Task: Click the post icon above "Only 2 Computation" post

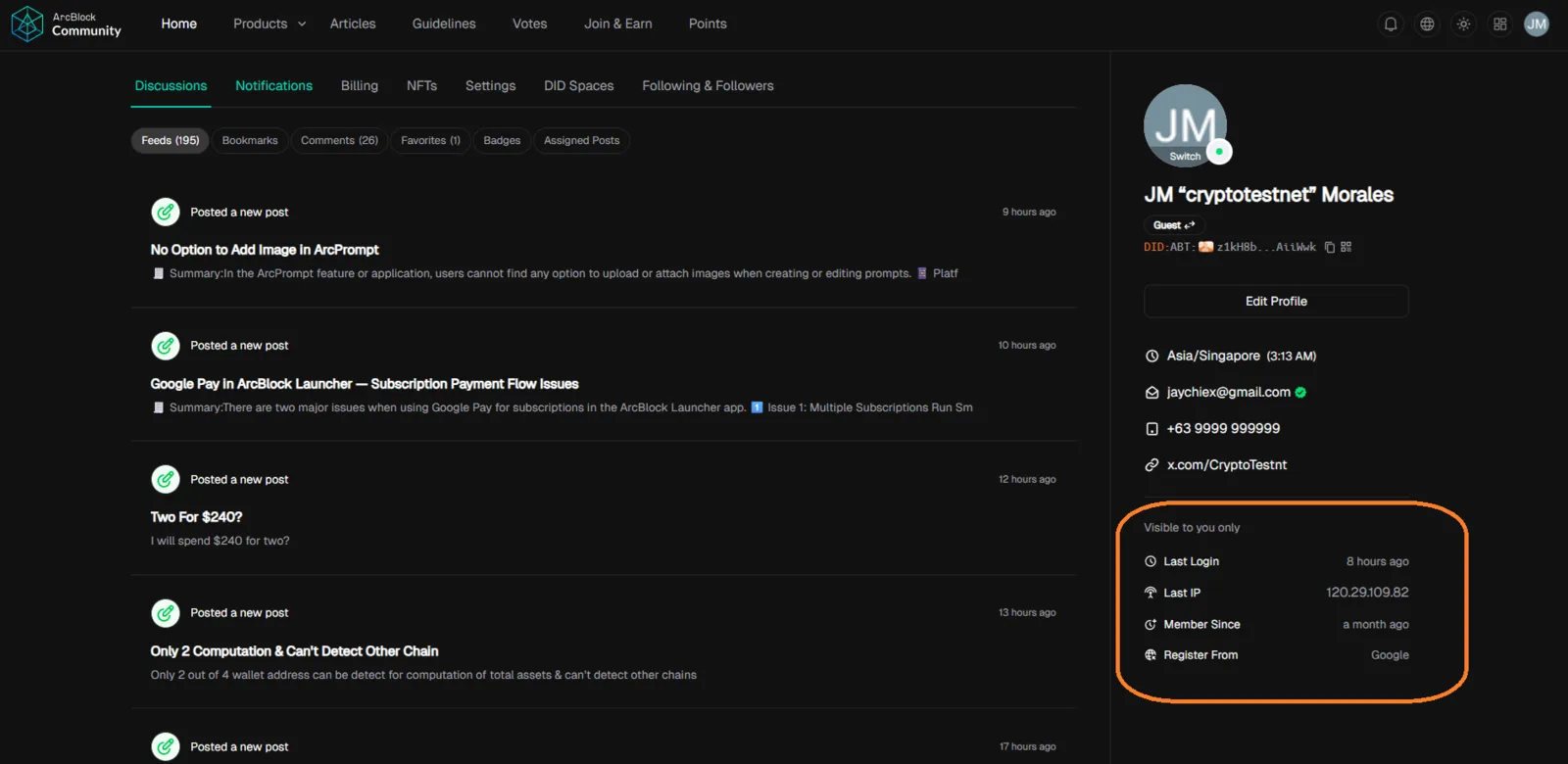Action: tap(166, 613)
